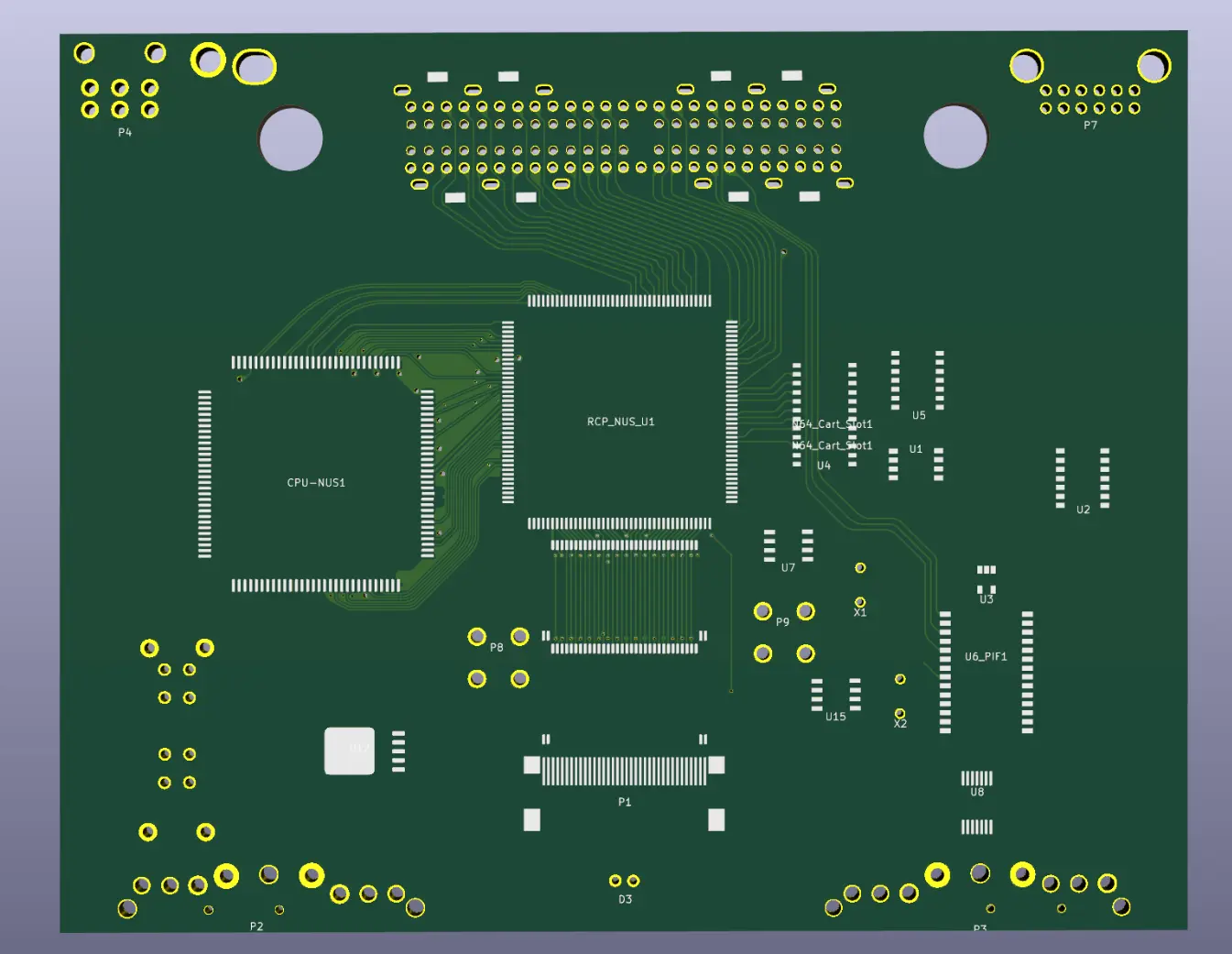Select the P1 connector label
The image size is (1232, 954).
(x=625, y=802)
